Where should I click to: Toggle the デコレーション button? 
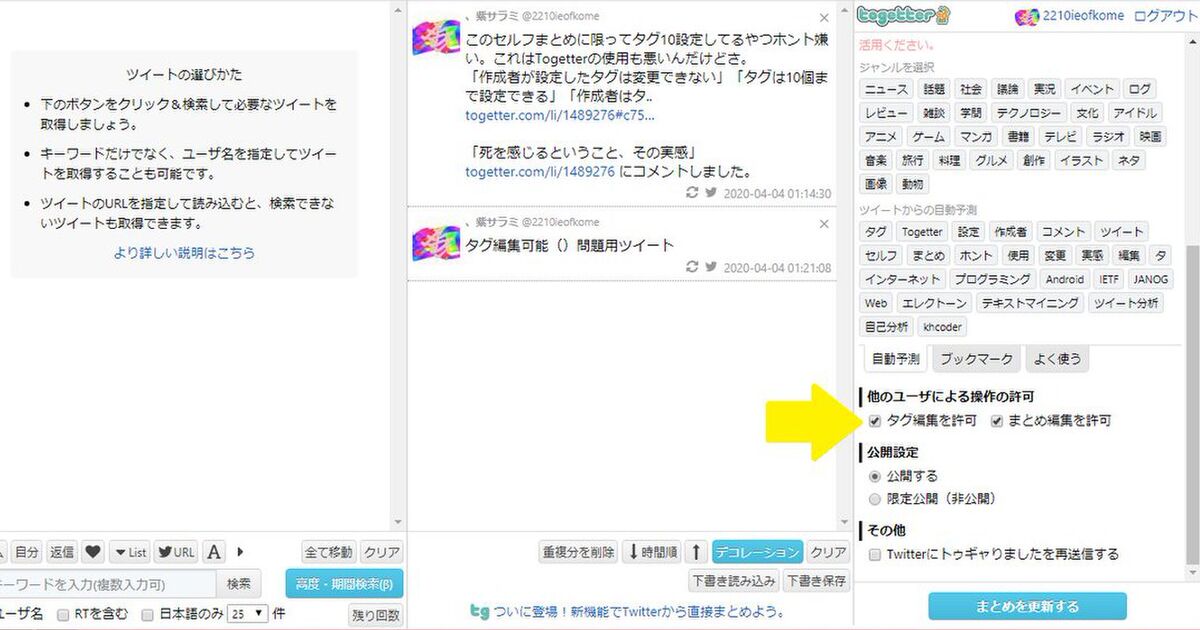coord(757,552)
